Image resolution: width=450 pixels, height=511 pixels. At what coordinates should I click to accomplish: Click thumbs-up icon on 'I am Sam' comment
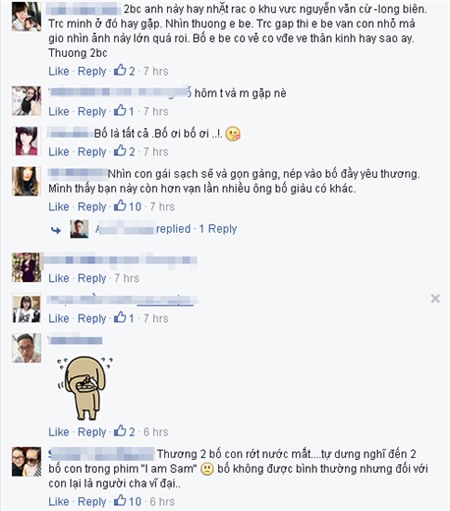120,501
